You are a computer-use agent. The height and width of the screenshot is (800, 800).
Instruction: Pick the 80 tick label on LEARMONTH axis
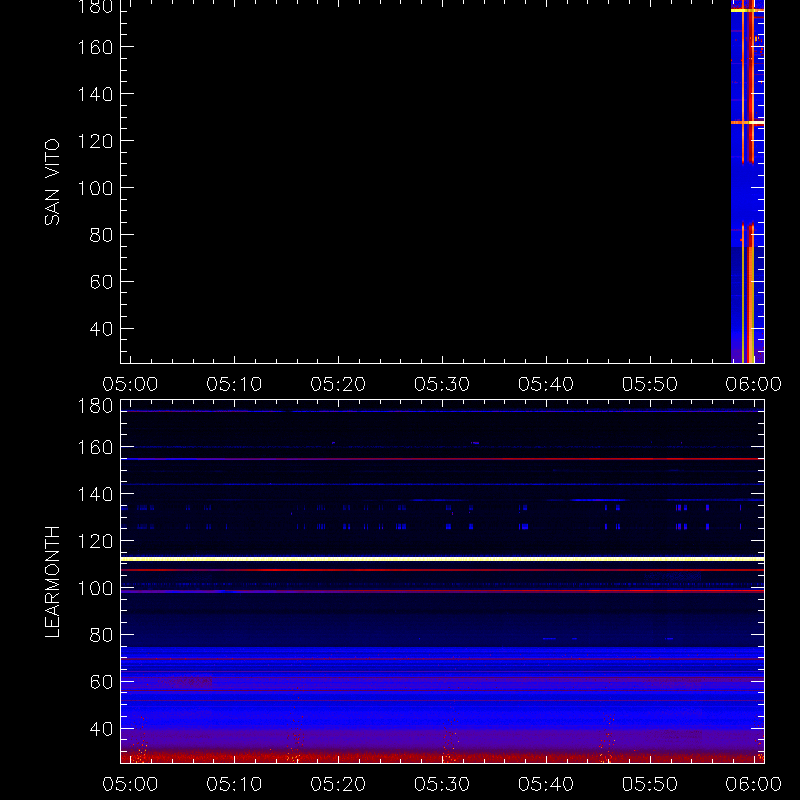[101, 635]
